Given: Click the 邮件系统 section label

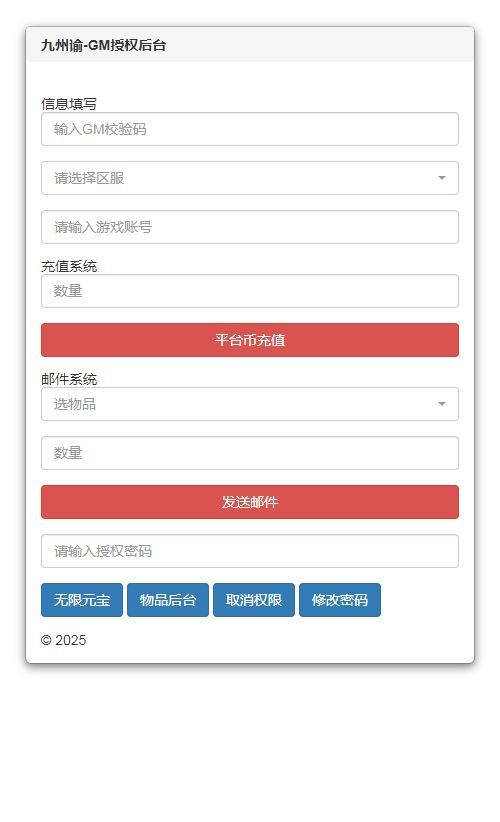Looking at the screenshot, I should click(69, 379).
